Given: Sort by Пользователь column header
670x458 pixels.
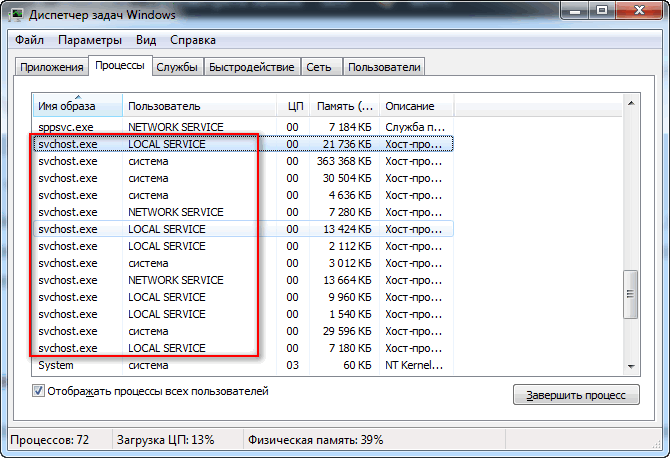Looking at the screenshot, I should click(x=200, y=106).
